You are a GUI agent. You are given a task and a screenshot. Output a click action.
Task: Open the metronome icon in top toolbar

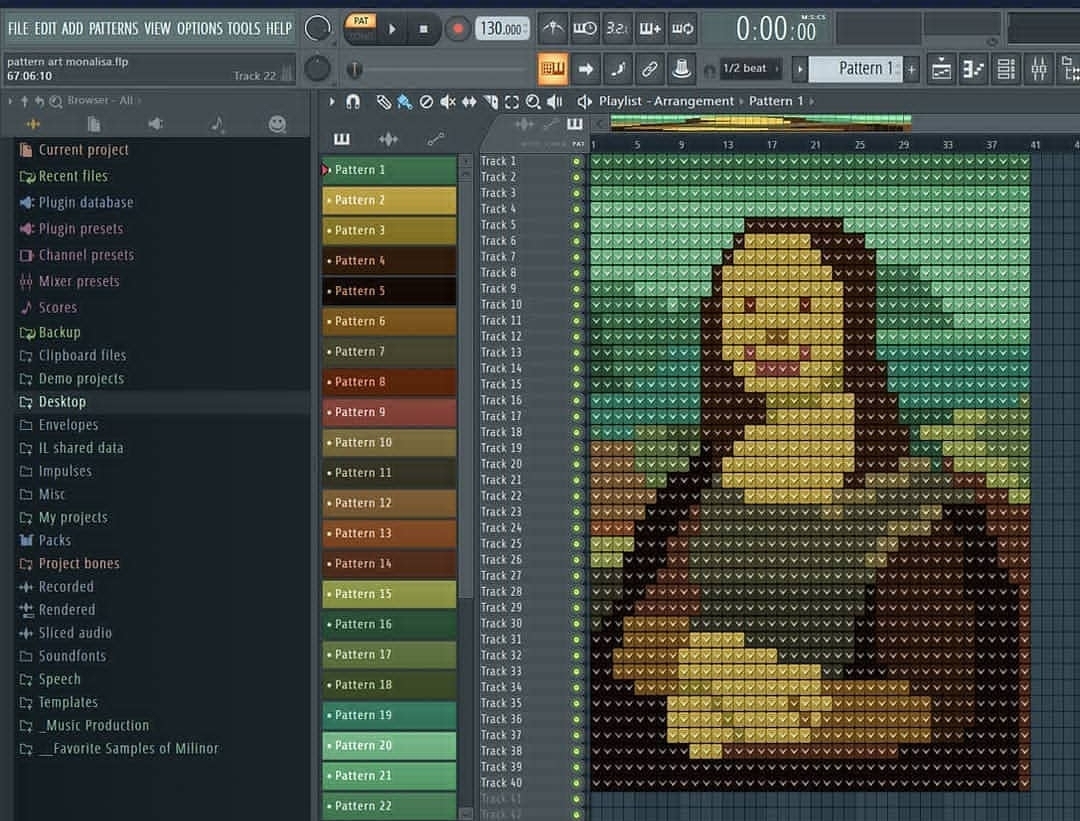[x=552, y=28]
